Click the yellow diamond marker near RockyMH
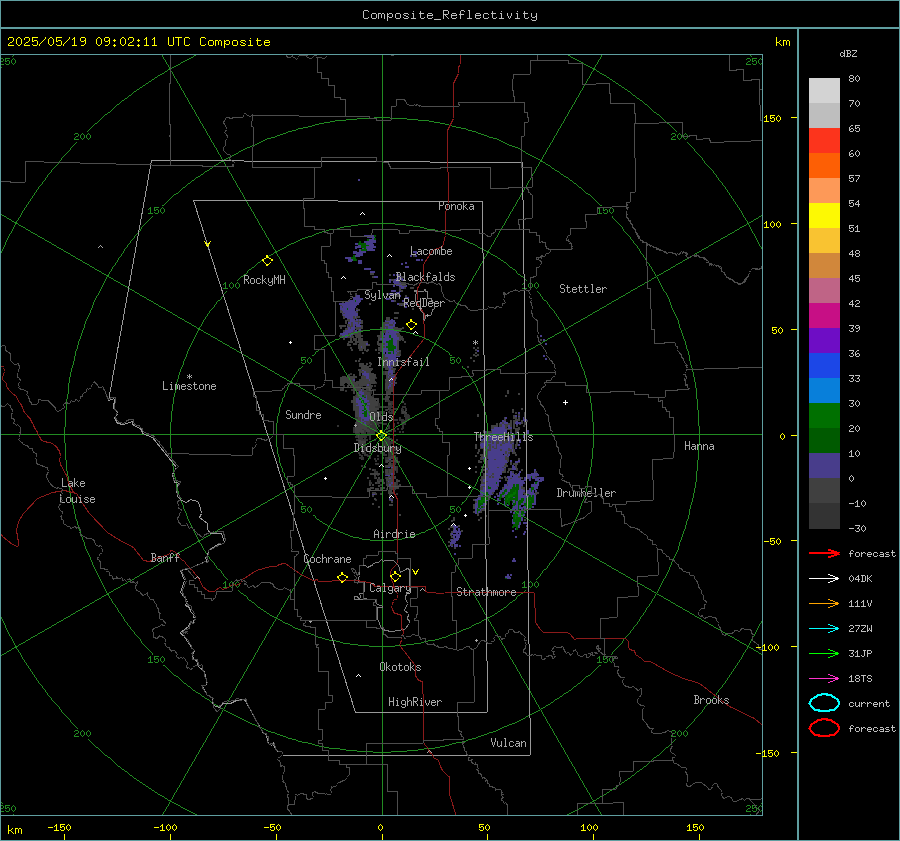 point(267,261)
